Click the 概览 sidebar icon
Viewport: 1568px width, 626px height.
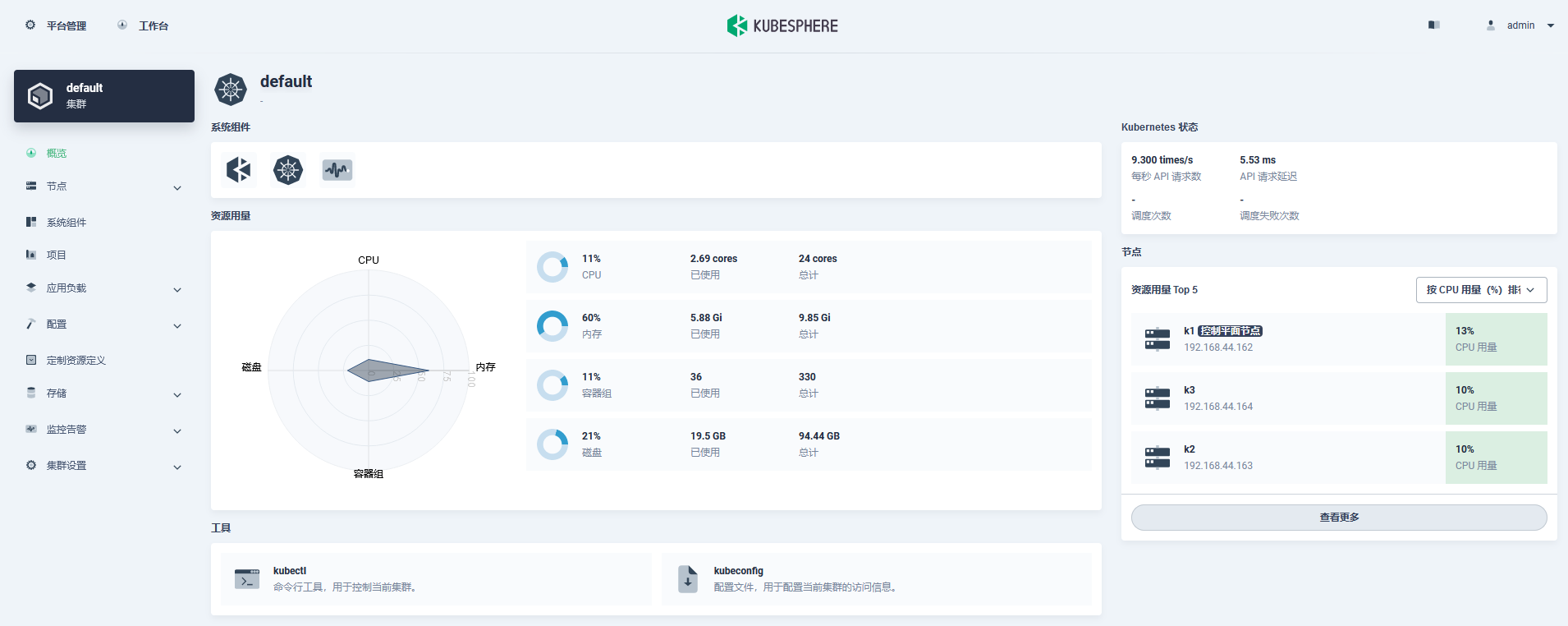click(31, 153)
